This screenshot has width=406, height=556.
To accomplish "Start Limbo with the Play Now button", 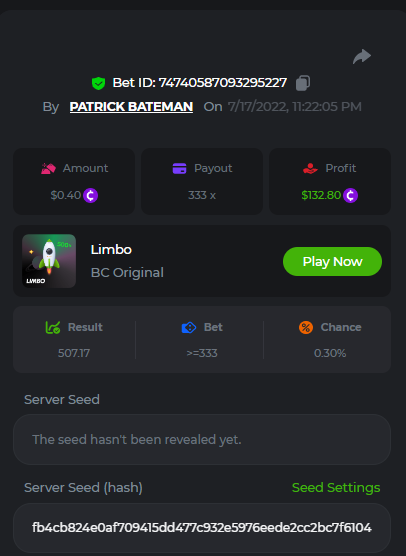I will pos(332,262).
